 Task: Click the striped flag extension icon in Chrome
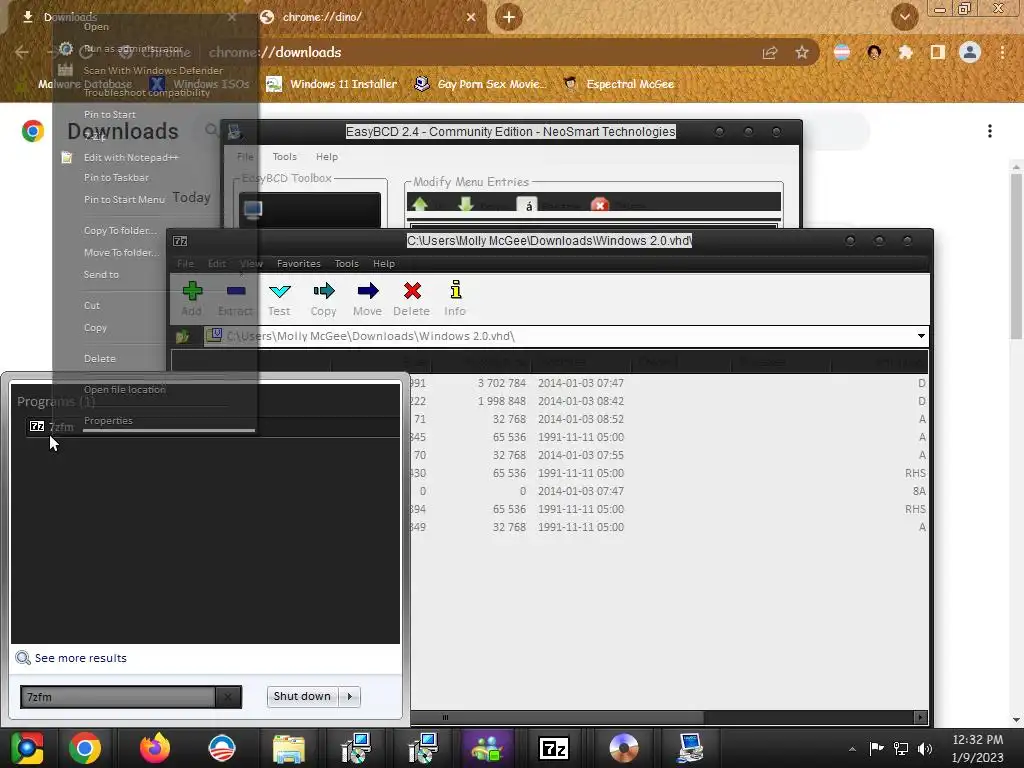pos(842,52)
